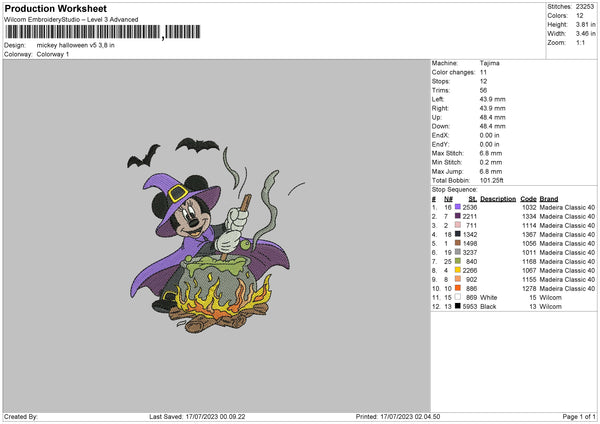Select the Machine value 'Tajima'
The width and height of the screenshot is (600, 424).
(489, 63)
